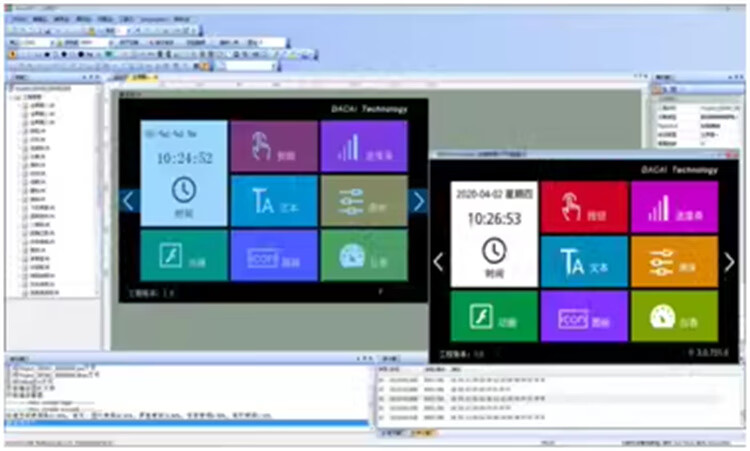
Task: Open the white combo box on the fourth toolbar row
Action: pos(249,66)
